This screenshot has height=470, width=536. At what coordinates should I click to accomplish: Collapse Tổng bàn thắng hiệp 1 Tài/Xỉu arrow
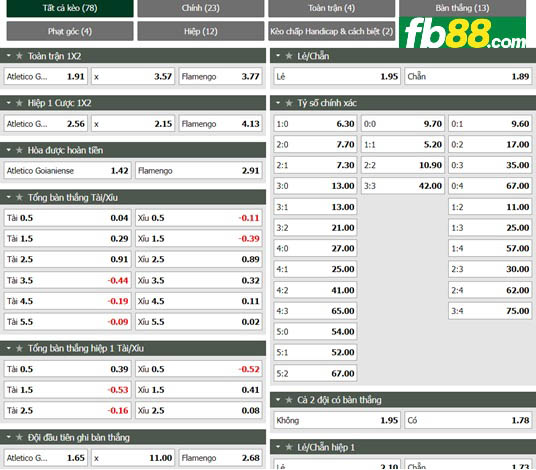[x=9, y=348]
